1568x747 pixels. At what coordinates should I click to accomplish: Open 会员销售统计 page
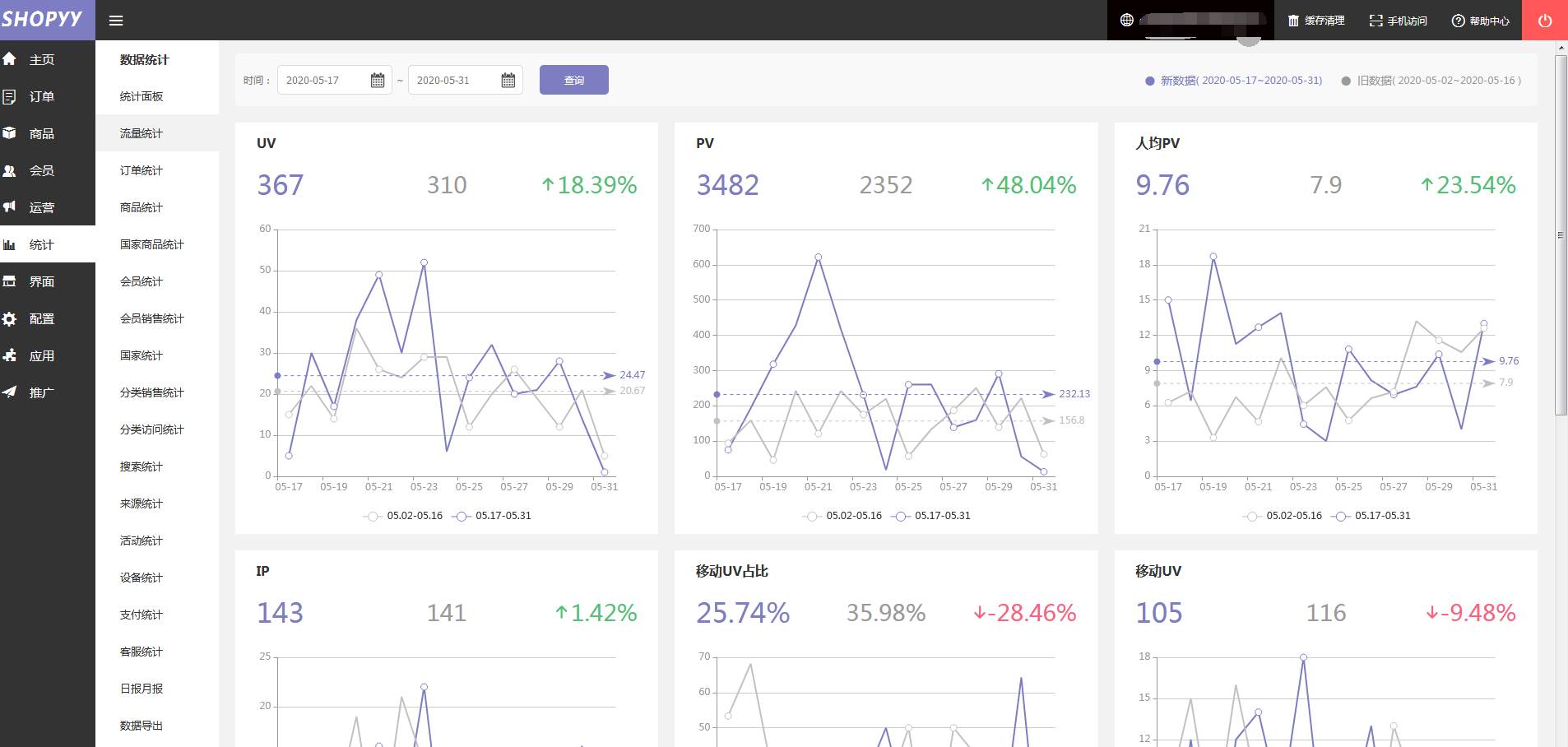[152, 318]
